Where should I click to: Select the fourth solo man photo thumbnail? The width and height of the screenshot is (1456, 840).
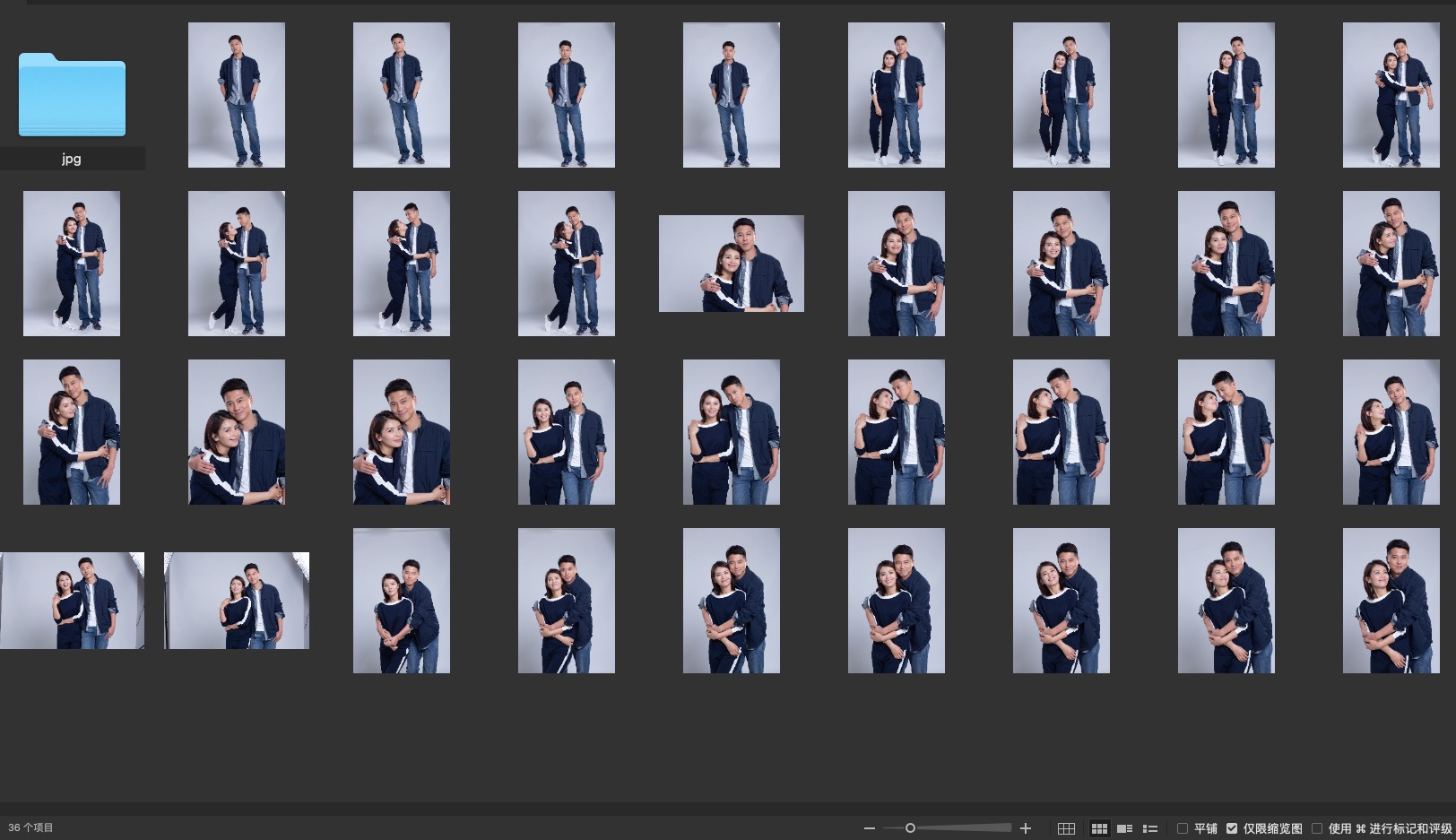tap(732, 95)
